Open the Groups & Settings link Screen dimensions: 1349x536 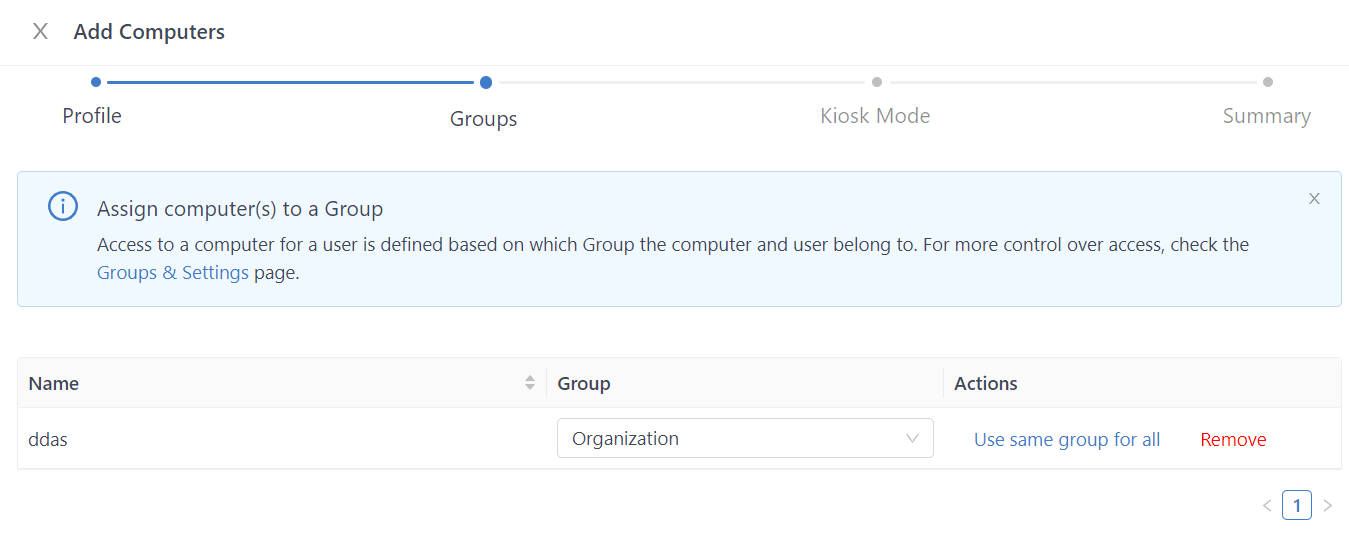click(173, 273)
